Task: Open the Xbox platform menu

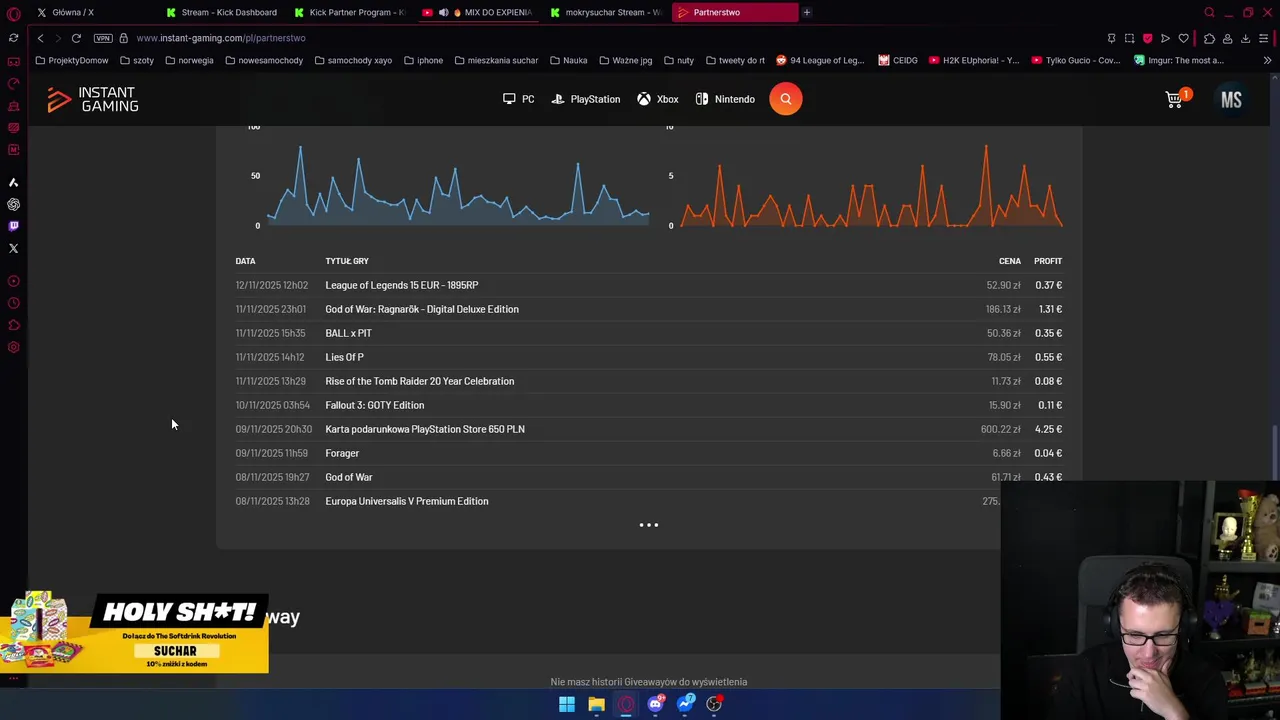Action: click(x=658, y=99)
